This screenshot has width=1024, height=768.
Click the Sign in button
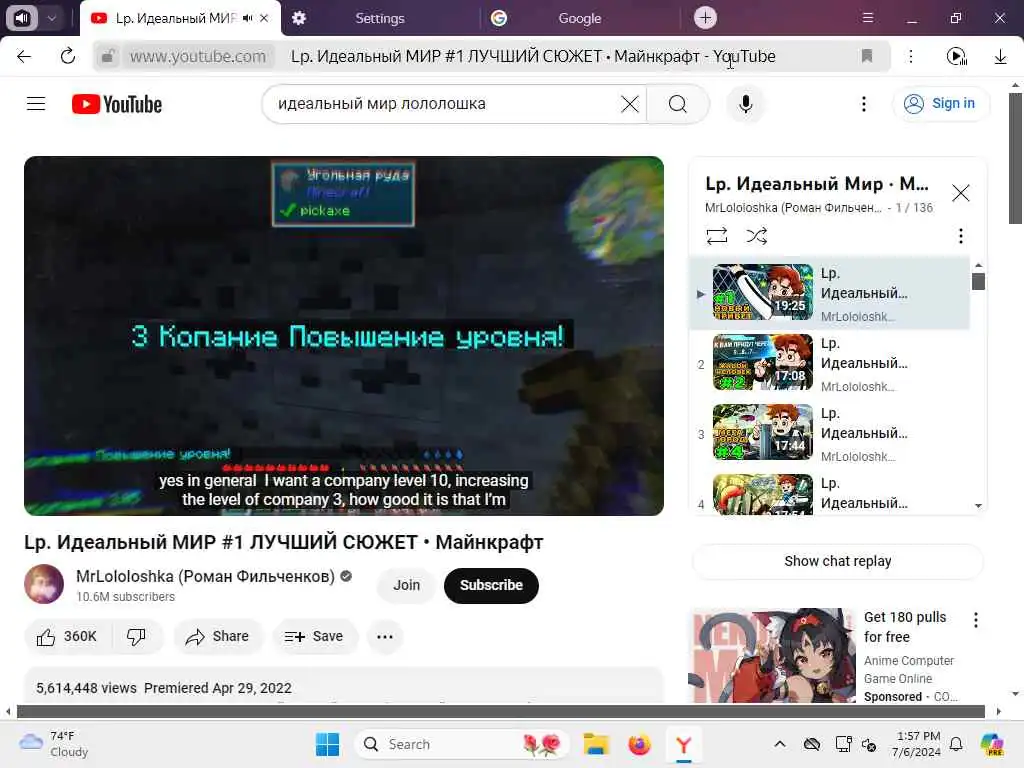(940, 103)
